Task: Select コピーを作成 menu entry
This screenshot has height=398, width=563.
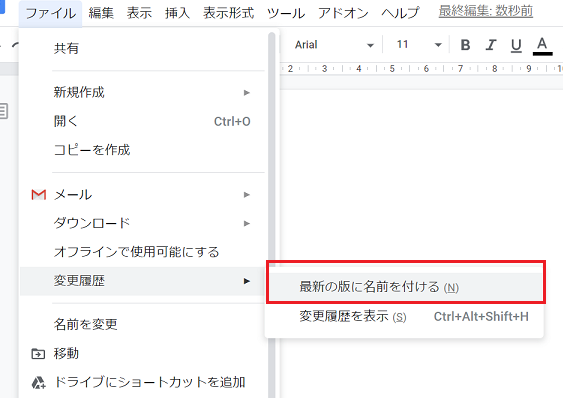Action: point(143,150)
